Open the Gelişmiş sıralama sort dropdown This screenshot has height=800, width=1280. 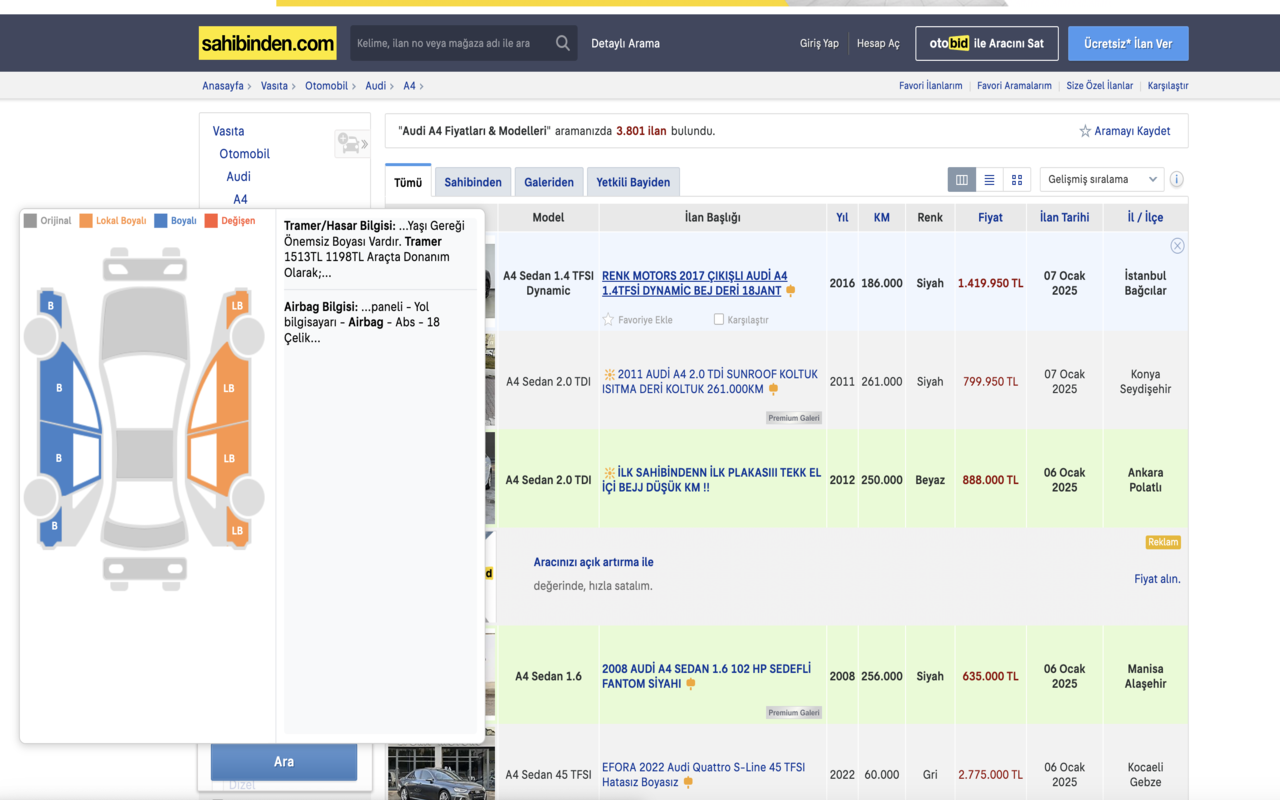(1101, 180)
